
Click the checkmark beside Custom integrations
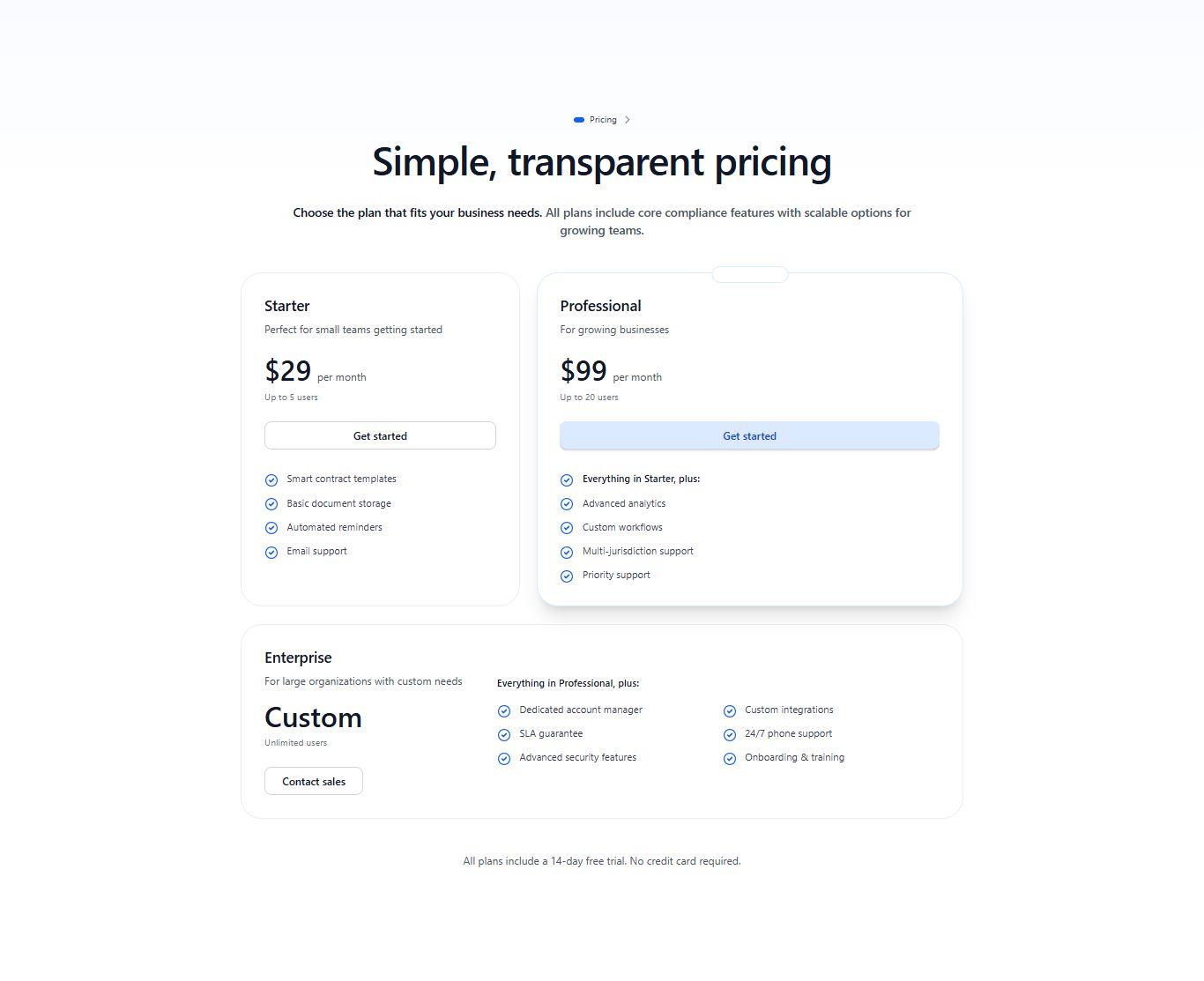(x=730, y=710)
